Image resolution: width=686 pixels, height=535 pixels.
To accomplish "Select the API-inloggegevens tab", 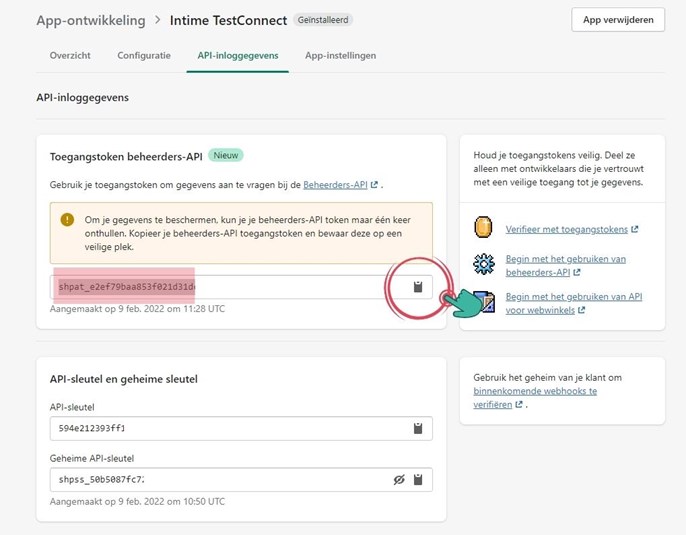I will [x=237, y=56].
